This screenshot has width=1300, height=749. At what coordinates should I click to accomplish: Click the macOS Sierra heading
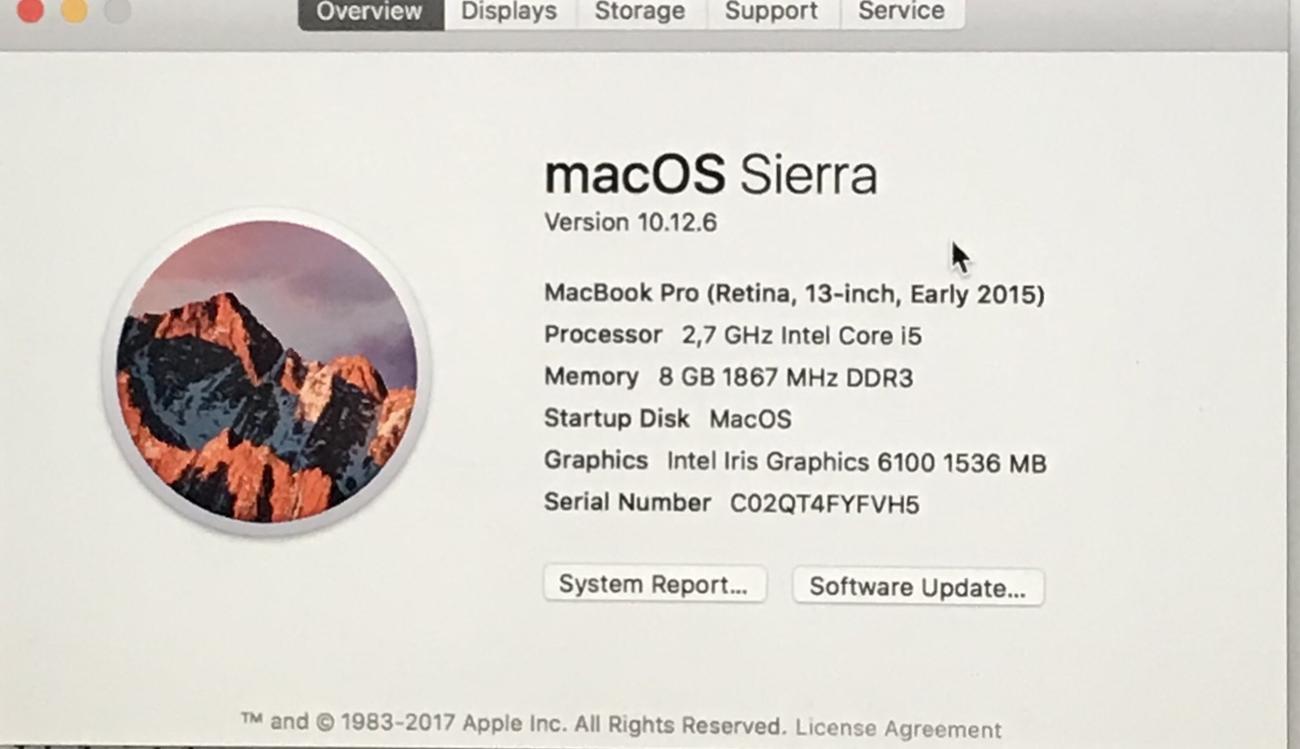tap(711, 176)
